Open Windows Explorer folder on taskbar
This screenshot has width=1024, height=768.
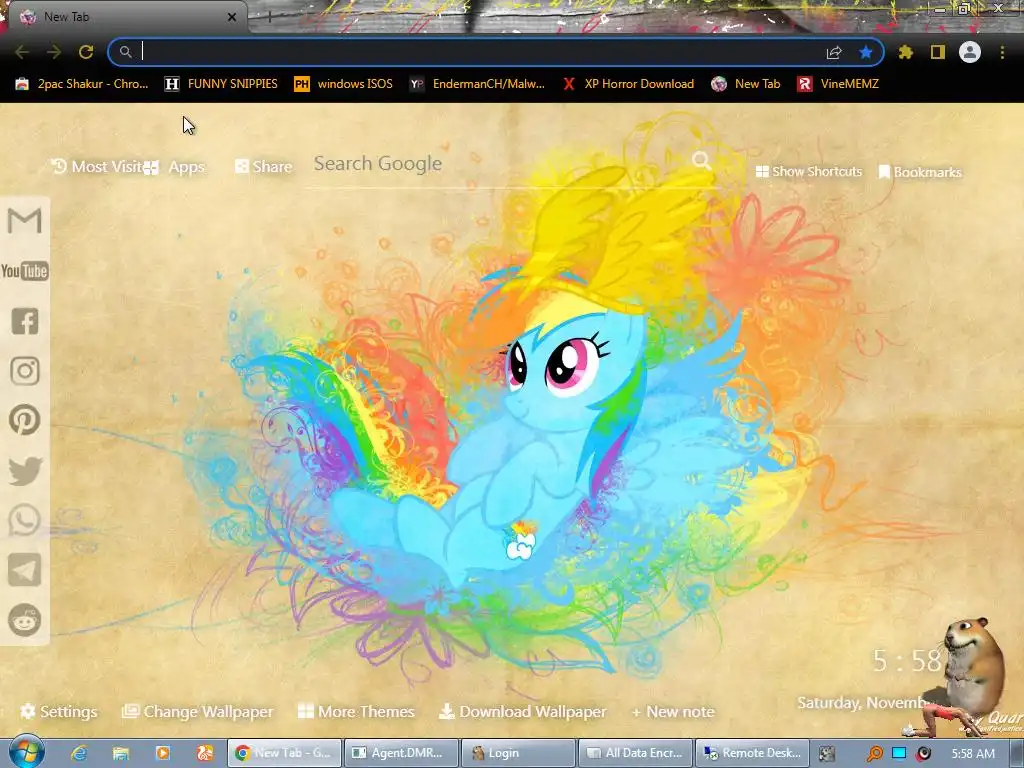[121, 753]
